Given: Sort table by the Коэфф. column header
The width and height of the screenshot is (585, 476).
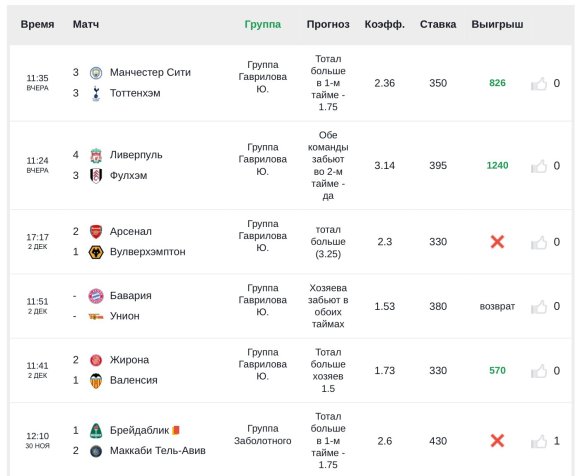Looking at the screenshot, I should (385, 25).
